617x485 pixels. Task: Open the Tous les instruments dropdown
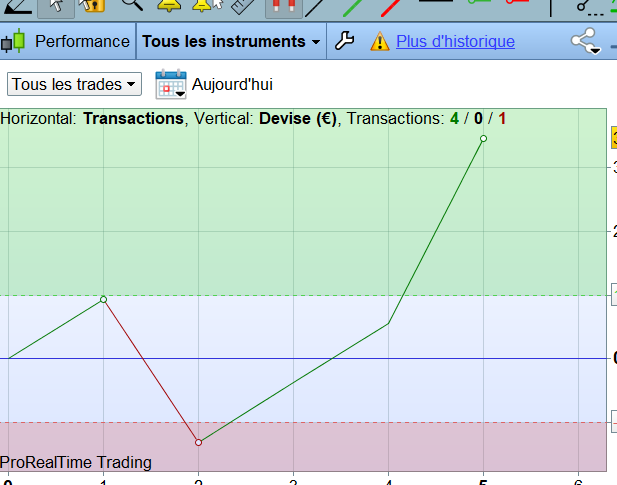click(231, 41)
